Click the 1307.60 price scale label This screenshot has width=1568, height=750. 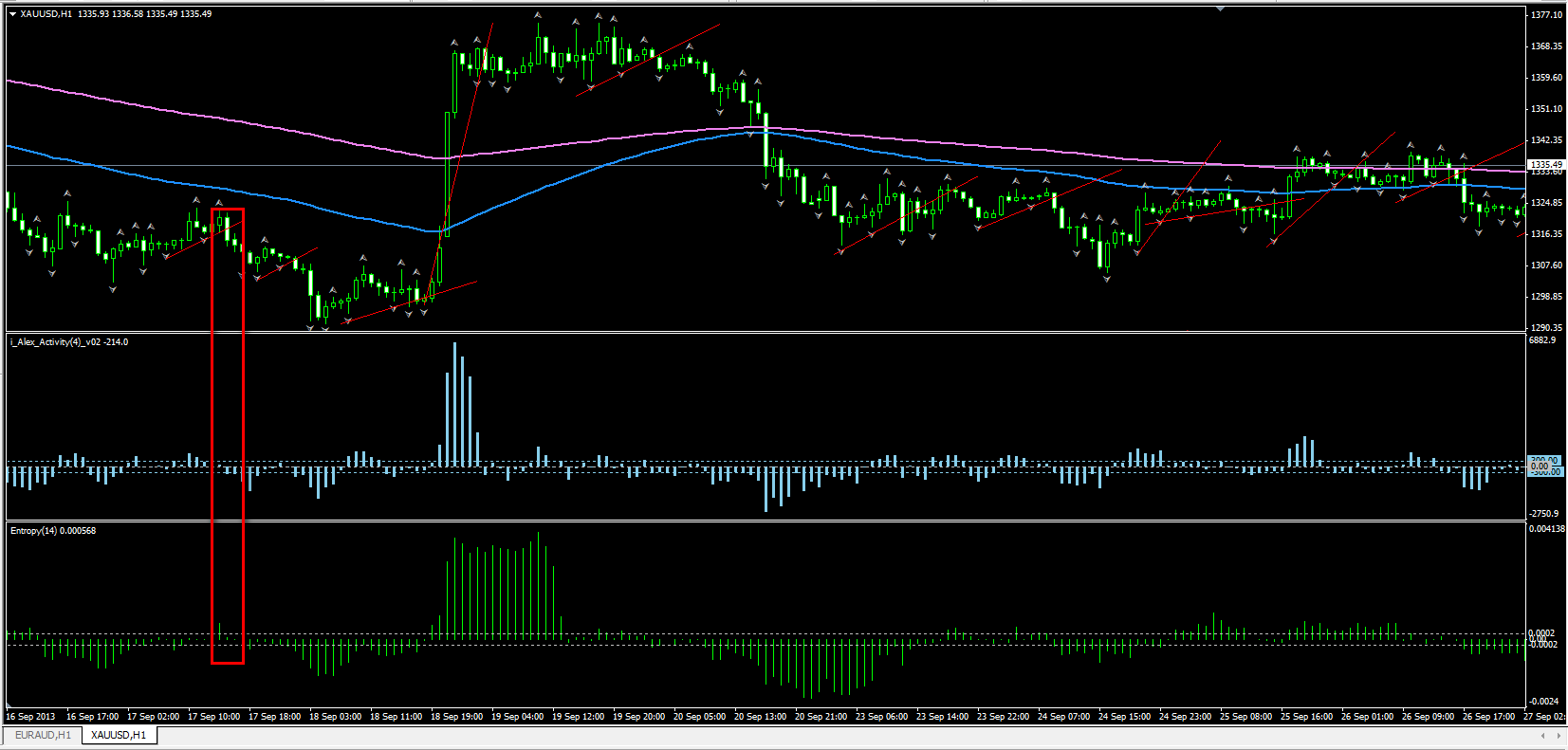[1546, 265]
